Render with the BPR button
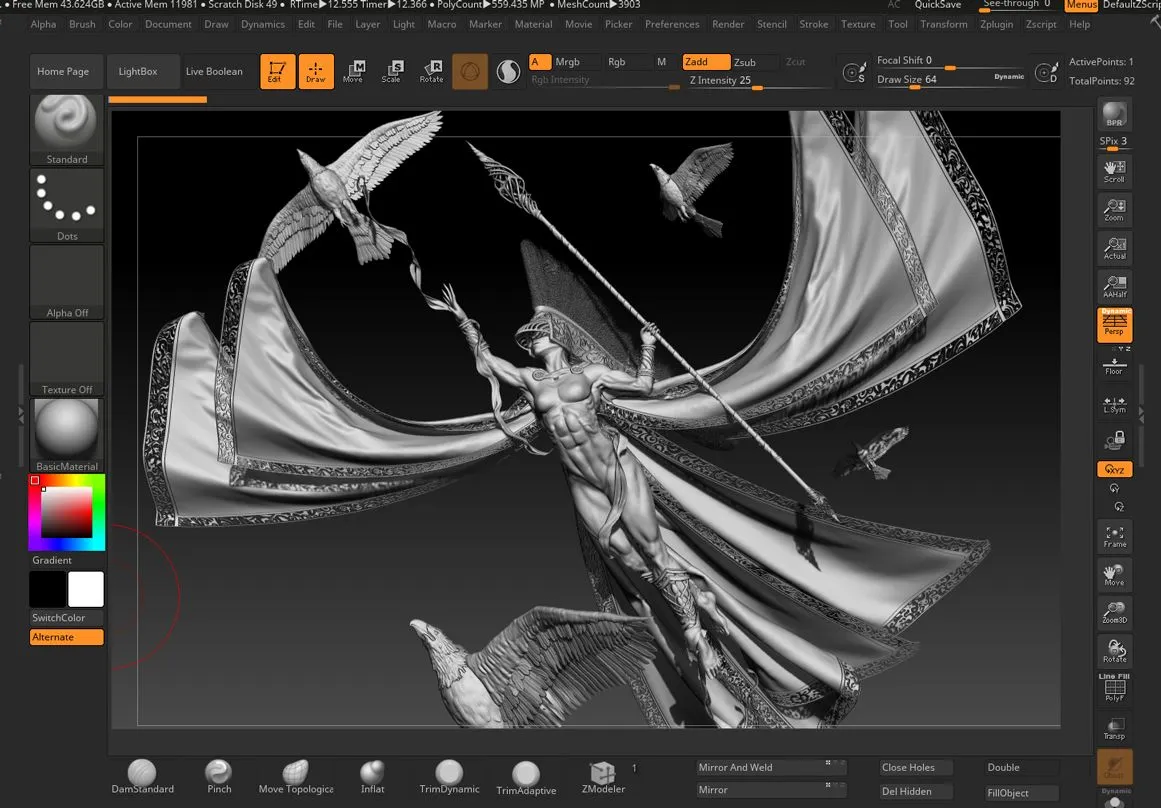 1114,115
